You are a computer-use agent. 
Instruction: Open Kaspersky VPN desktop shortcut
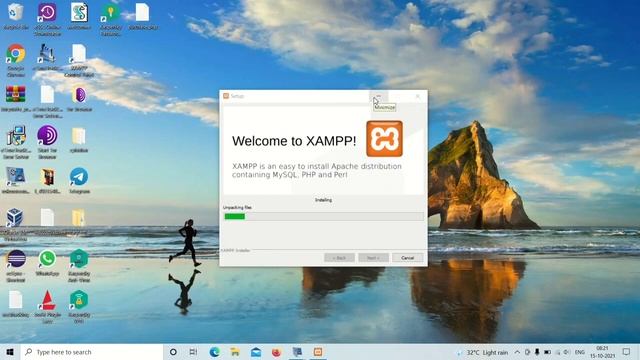79,300
